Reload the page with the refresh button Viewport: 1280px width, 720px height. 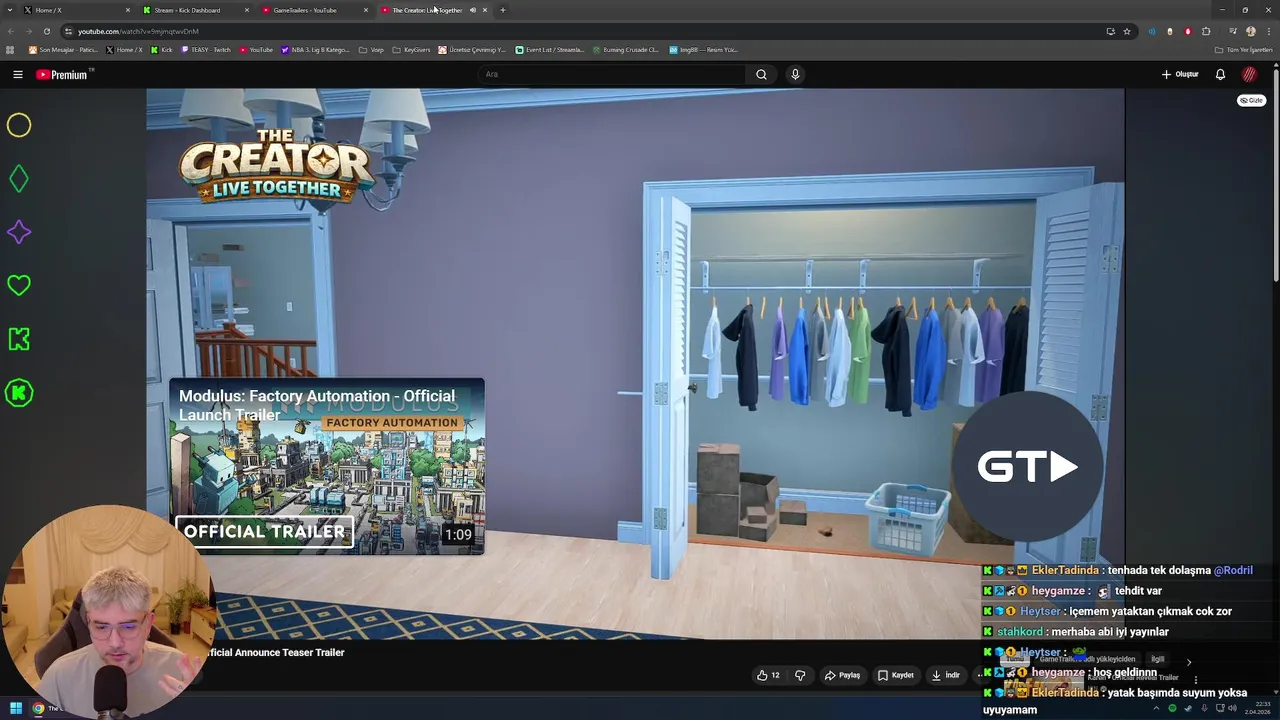coord(46,31)
